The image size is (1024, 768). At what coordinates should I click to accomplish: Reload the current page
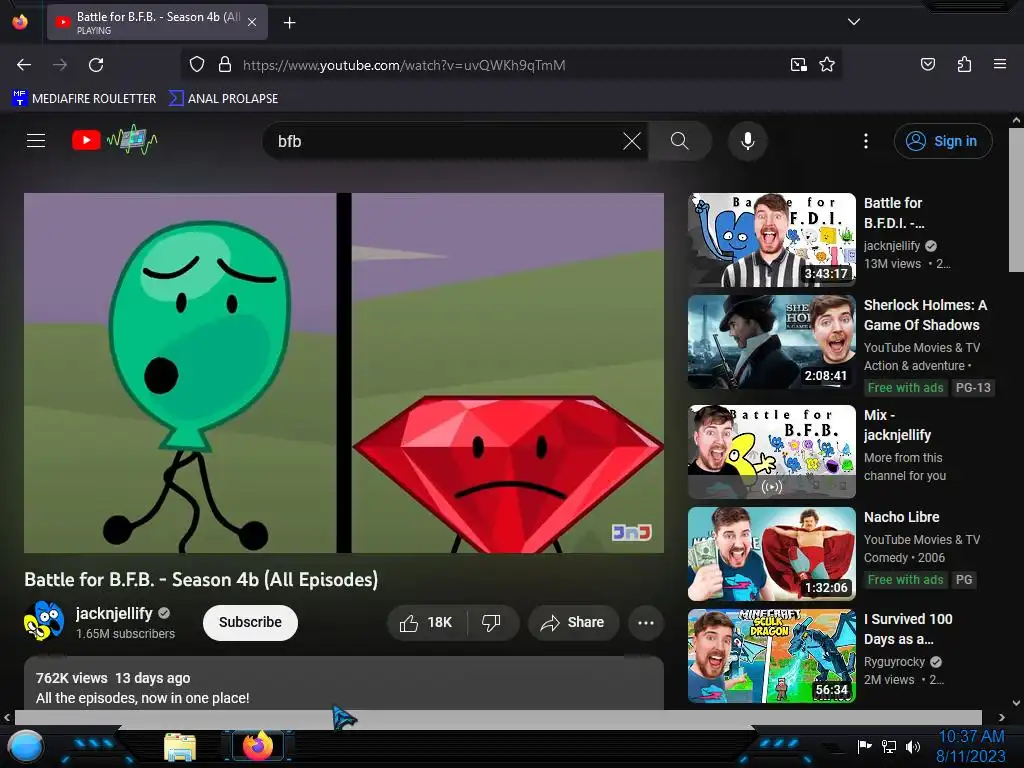tap(96, 65)
